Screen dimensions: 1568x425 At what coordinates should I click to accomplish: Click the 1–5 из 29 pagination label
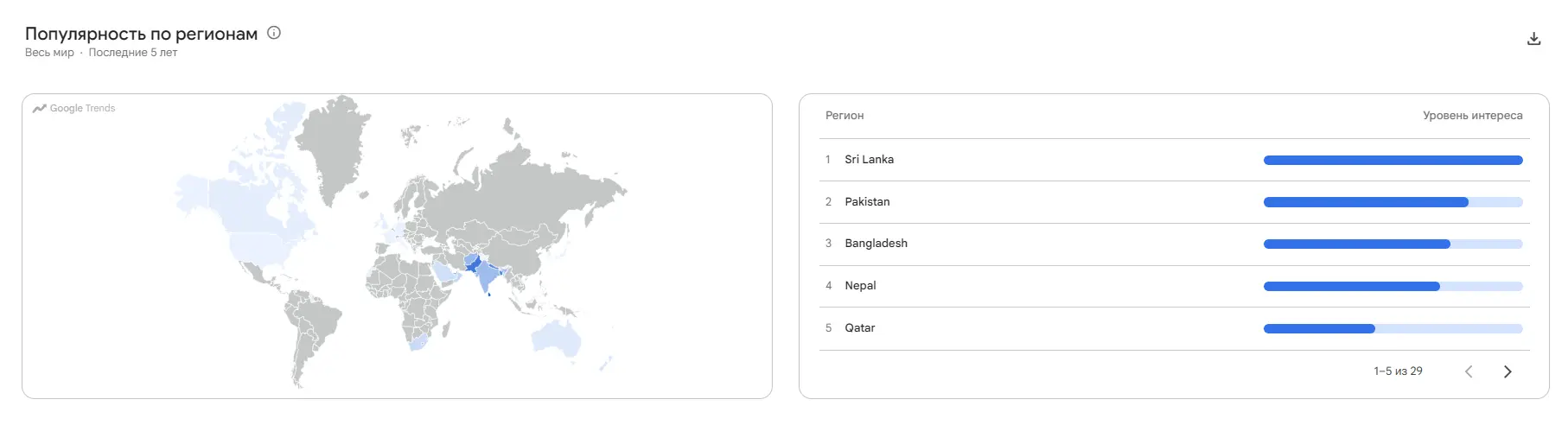(x=1398, y=371)
